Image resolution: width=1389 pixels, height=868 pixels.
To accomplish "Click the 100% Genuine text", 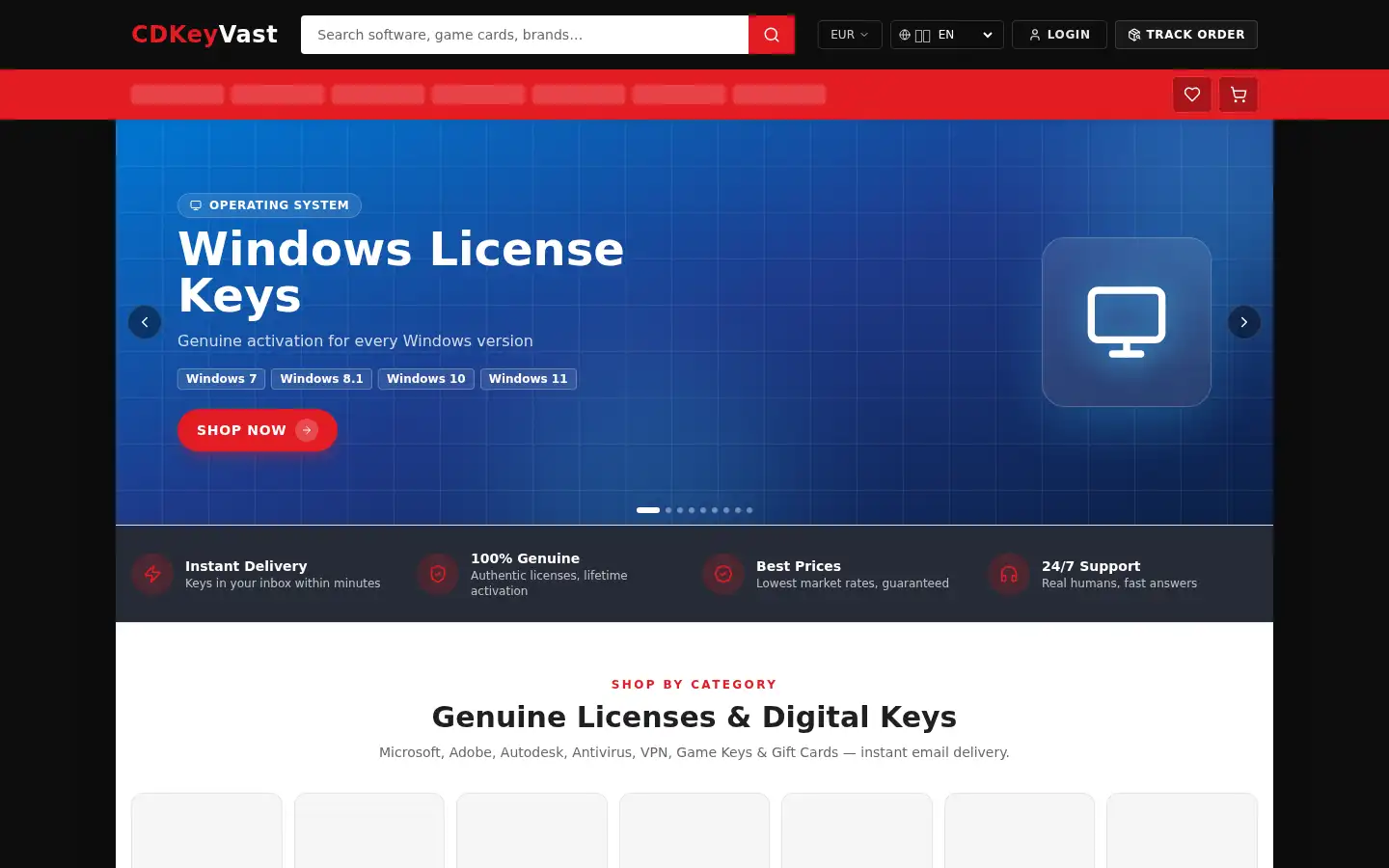I will [x=525, y=558].
